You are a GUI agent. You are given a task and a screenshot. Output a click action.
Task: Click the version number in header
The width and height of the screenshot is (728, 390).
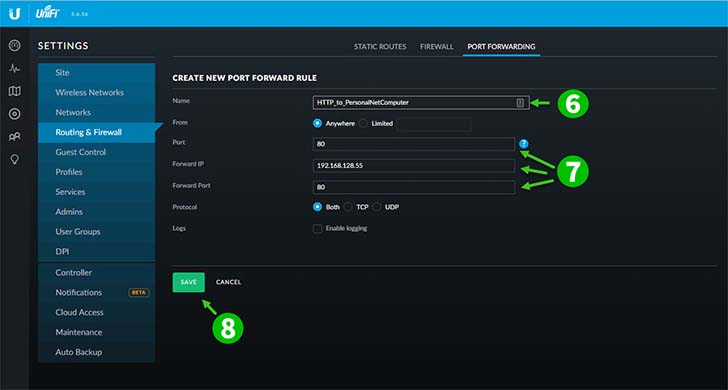pos(79,14)
